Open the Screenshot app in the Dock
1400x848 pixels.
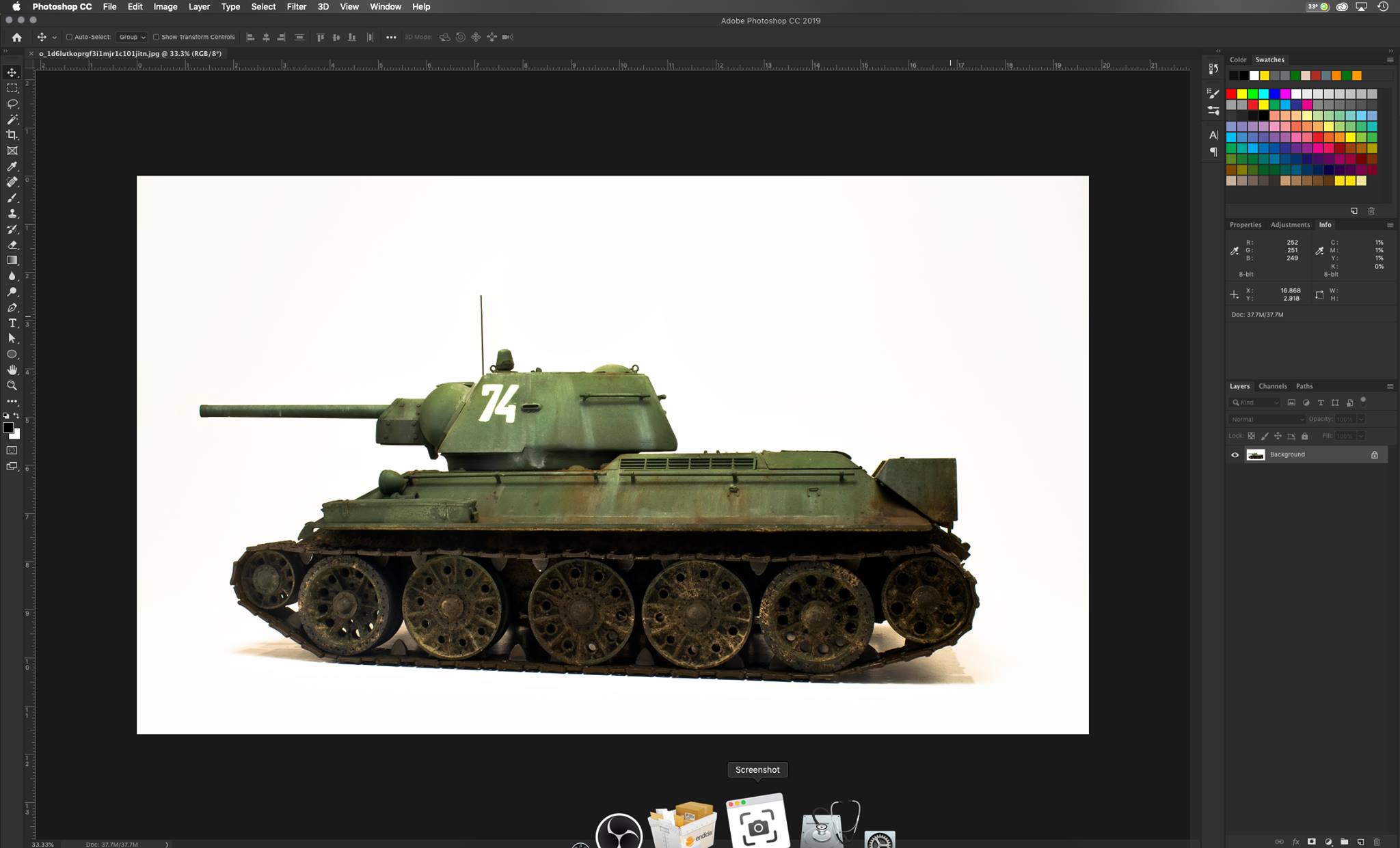757,823
